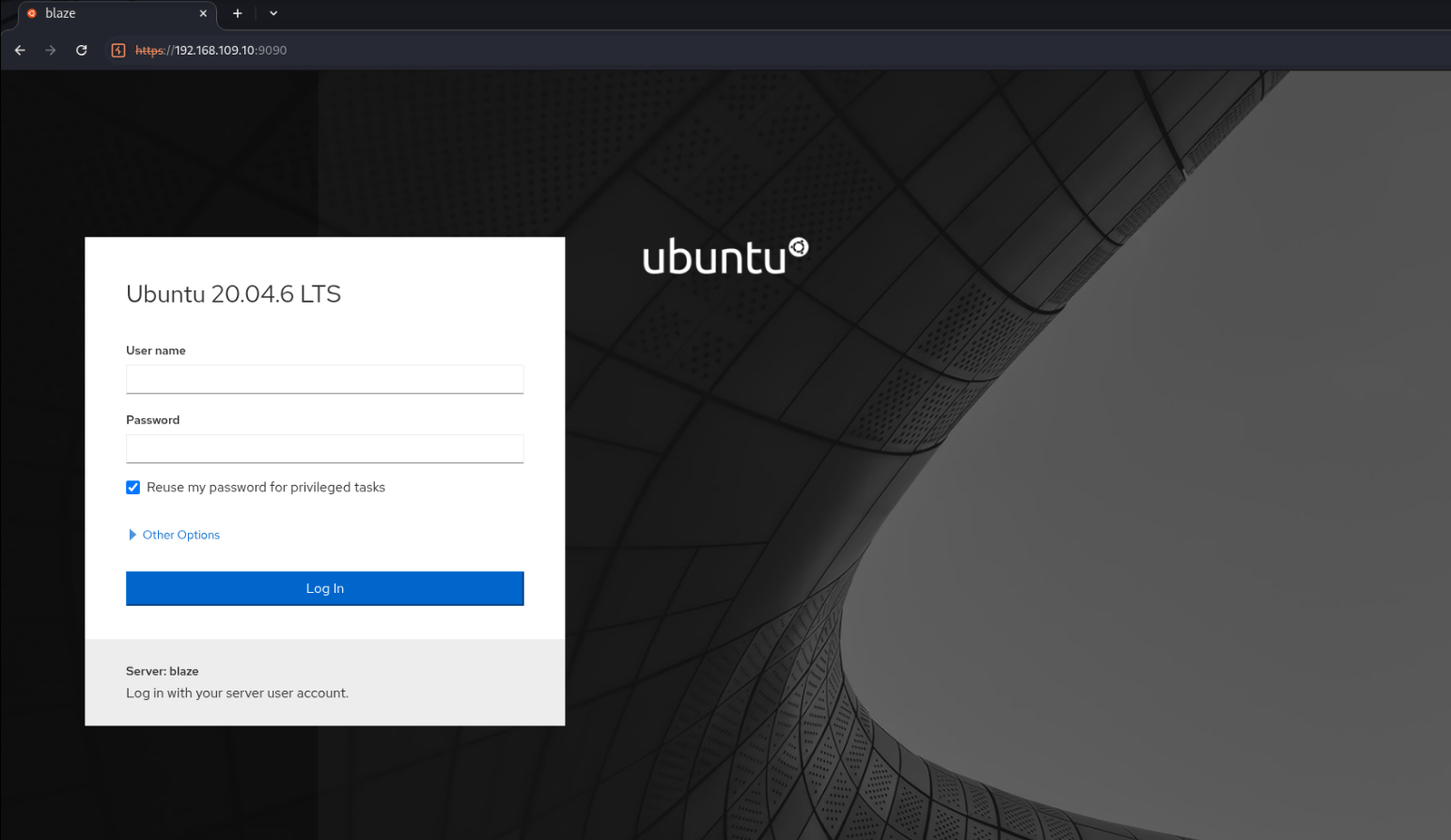The width and height of the screenshot is (1451, 840).
Task: Click the Log In button
Action: (325, 588)
